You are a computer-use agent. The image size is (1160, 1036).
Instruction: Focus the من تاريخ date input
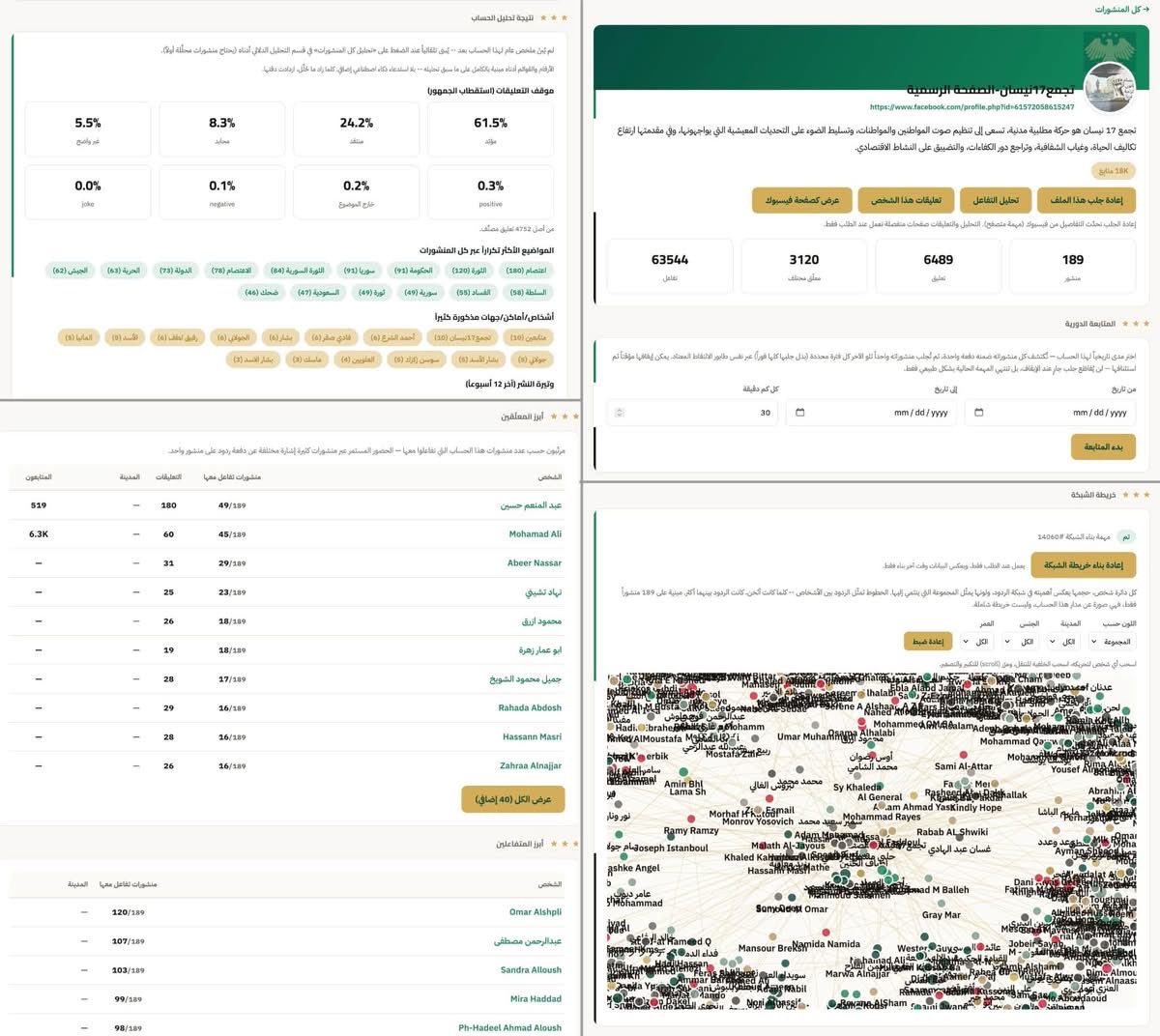pyautogui.click(x=1051, y=413)
